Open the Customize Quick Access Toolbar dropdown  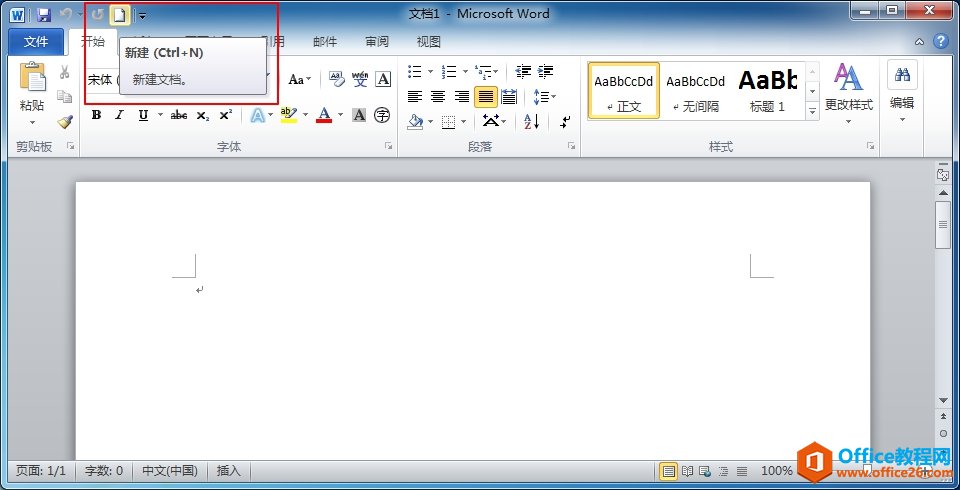click(x=142, y=16)
